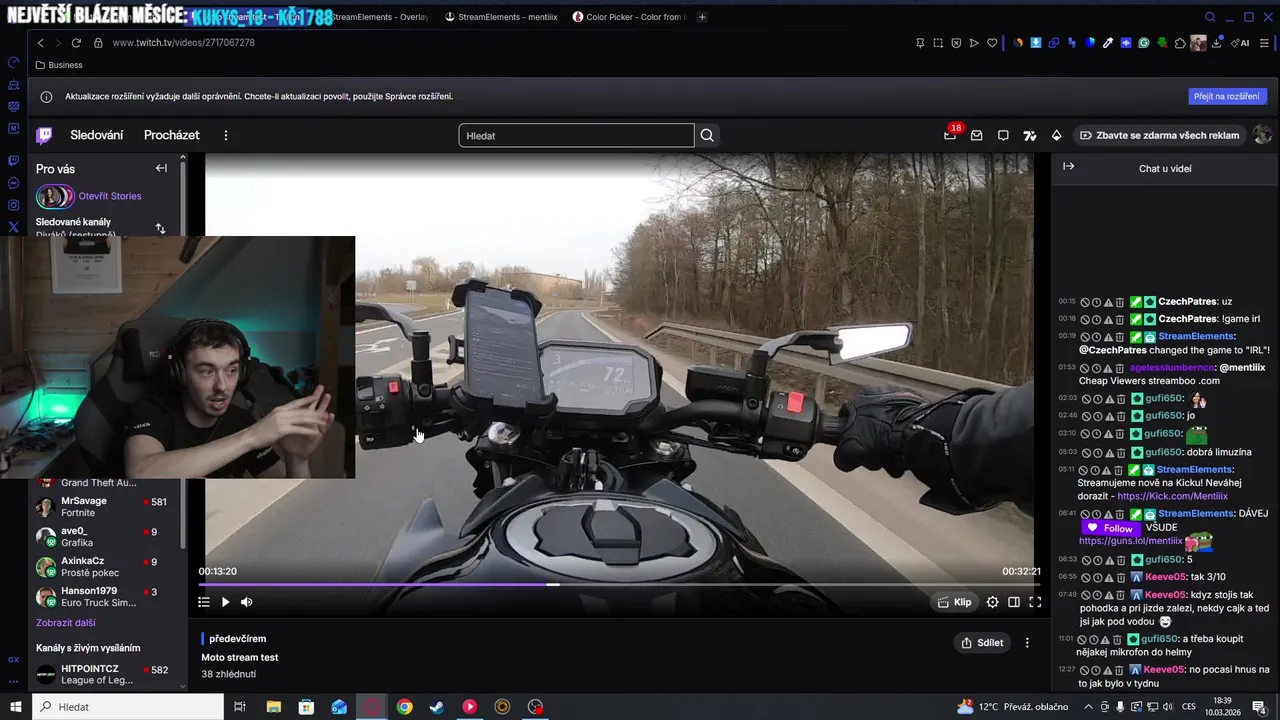Image resolution: width=1280 pixels, height=720 pixels.
Task: Open Windows Start menu
Action: click(15, 707)
